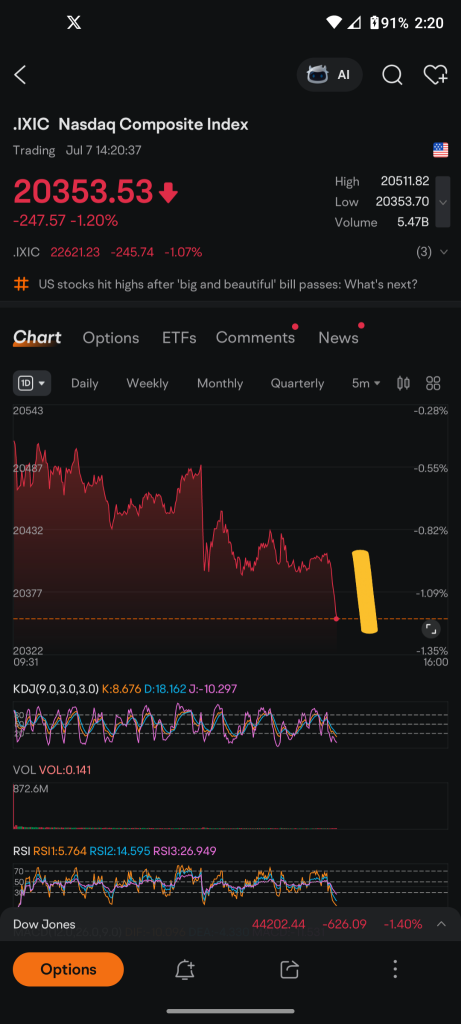This screenshot has height=1024, width=461.
Task: Open the 'big and beautiful' bill headline
Action: coord(228,285)
